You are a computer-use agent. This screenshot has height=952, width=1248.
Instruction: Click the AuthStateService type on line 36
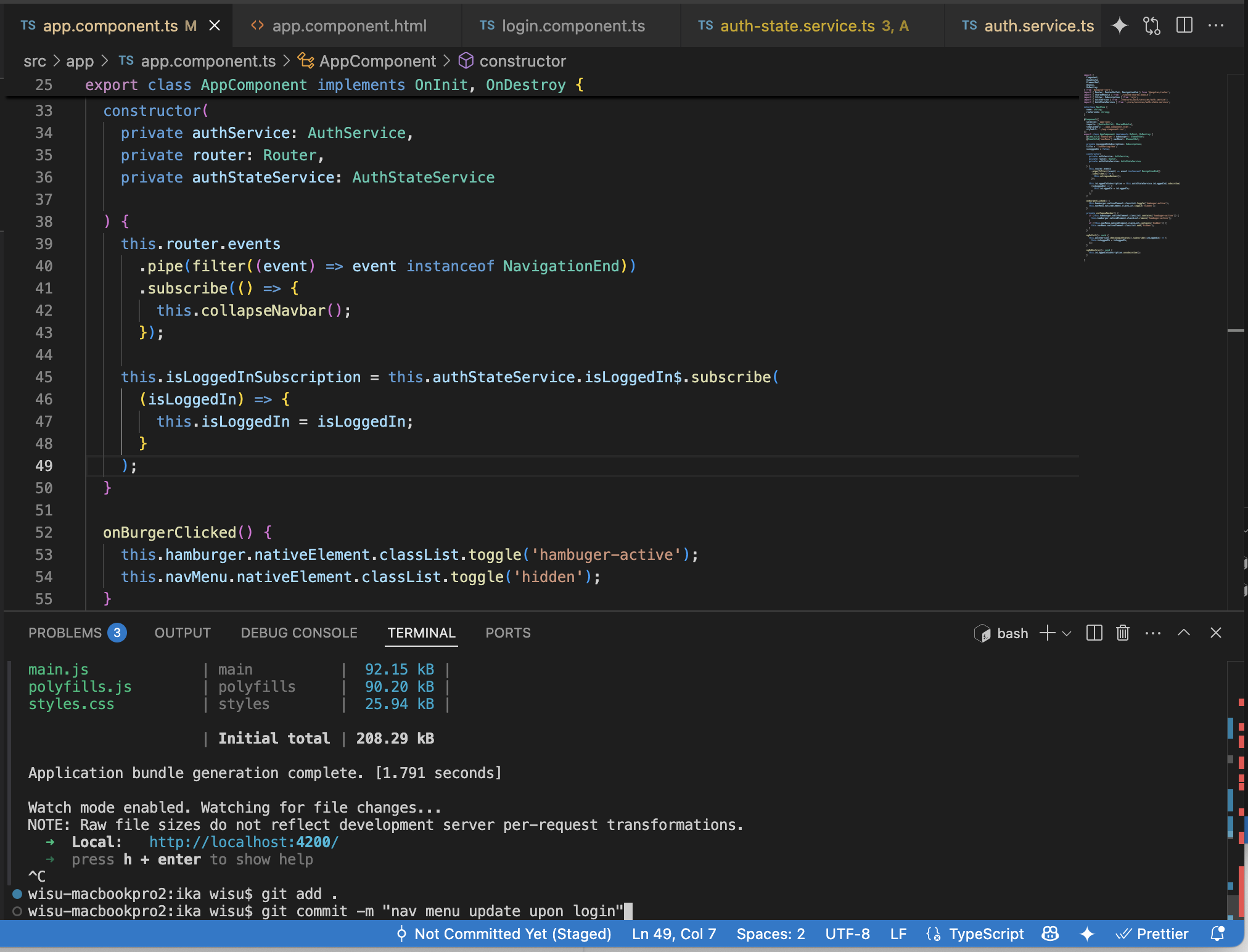(x=423, y=177)
